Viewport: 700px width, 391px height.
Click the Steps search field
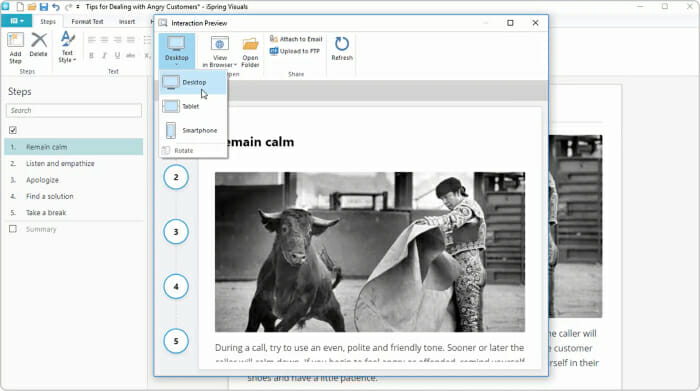pos(74,110)
